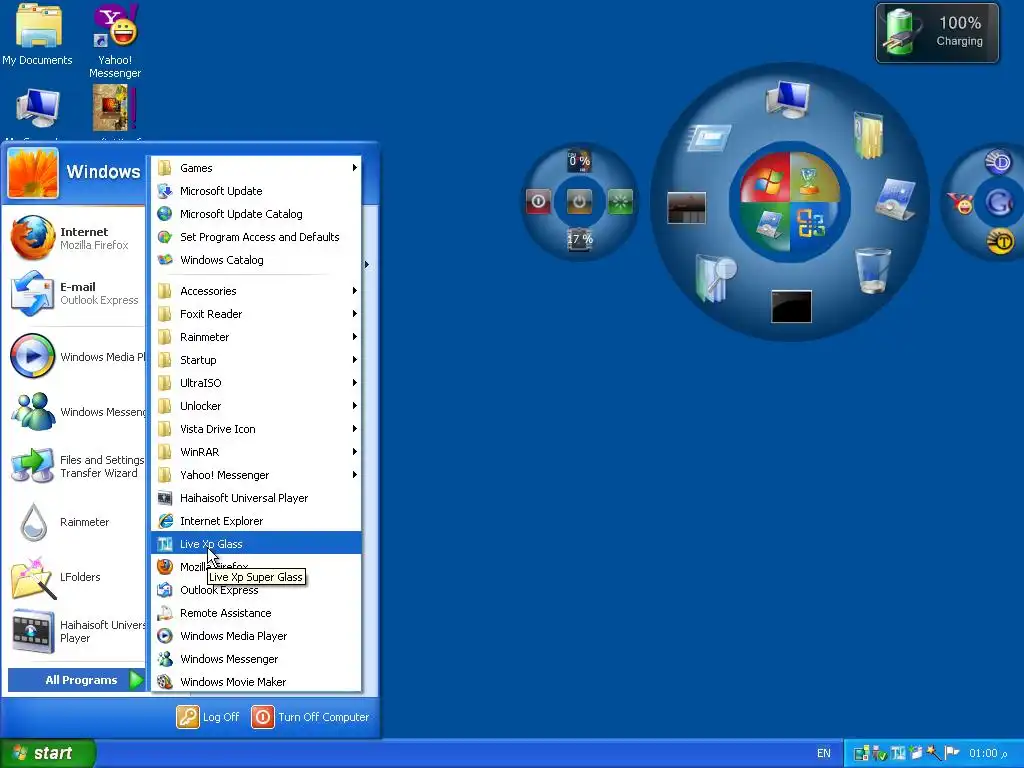Select Set Program Access and Defaults
Screen dimensions: 1024x768
(x=256, y=237)
